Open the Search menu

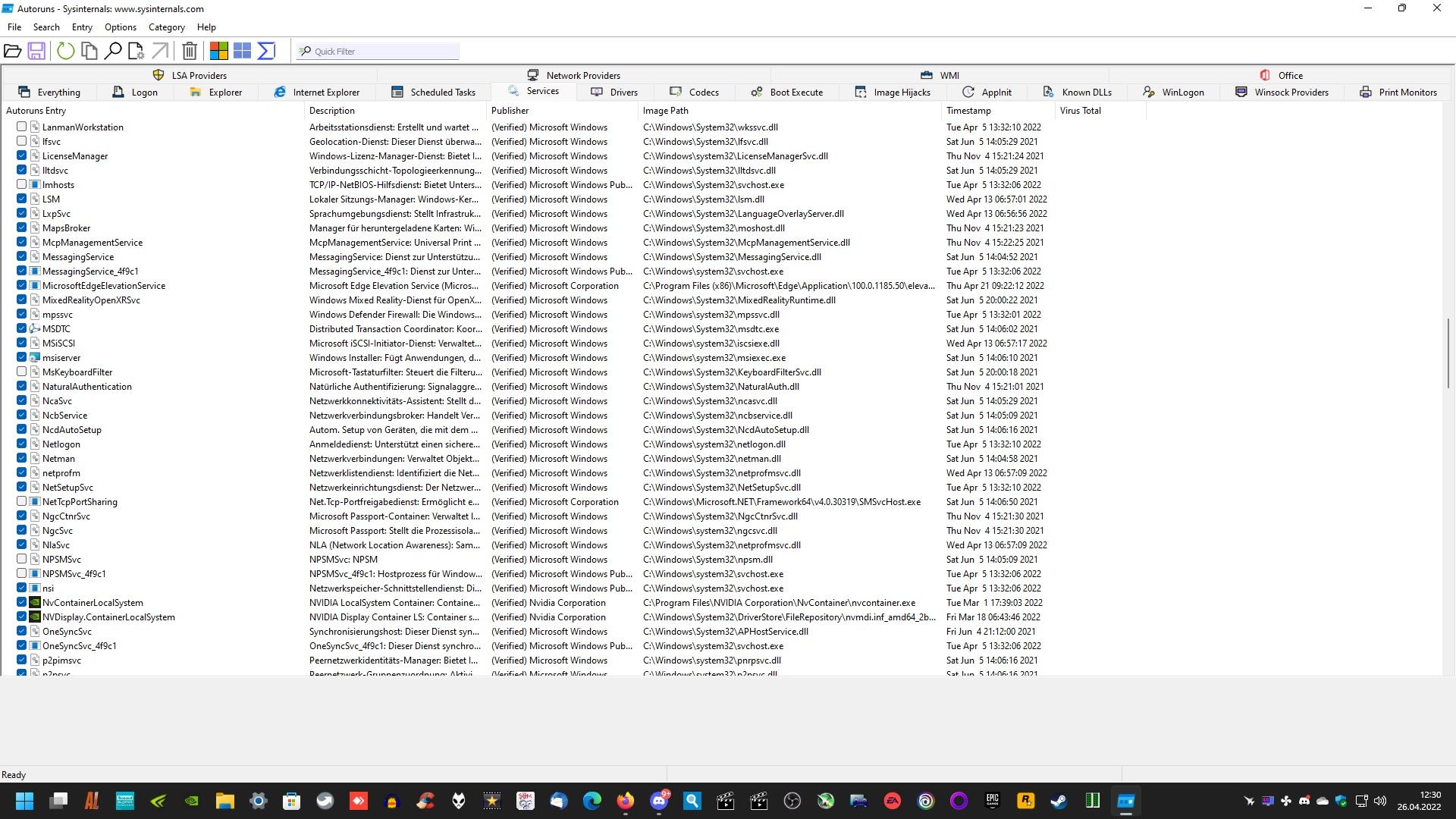coord(46,27)
